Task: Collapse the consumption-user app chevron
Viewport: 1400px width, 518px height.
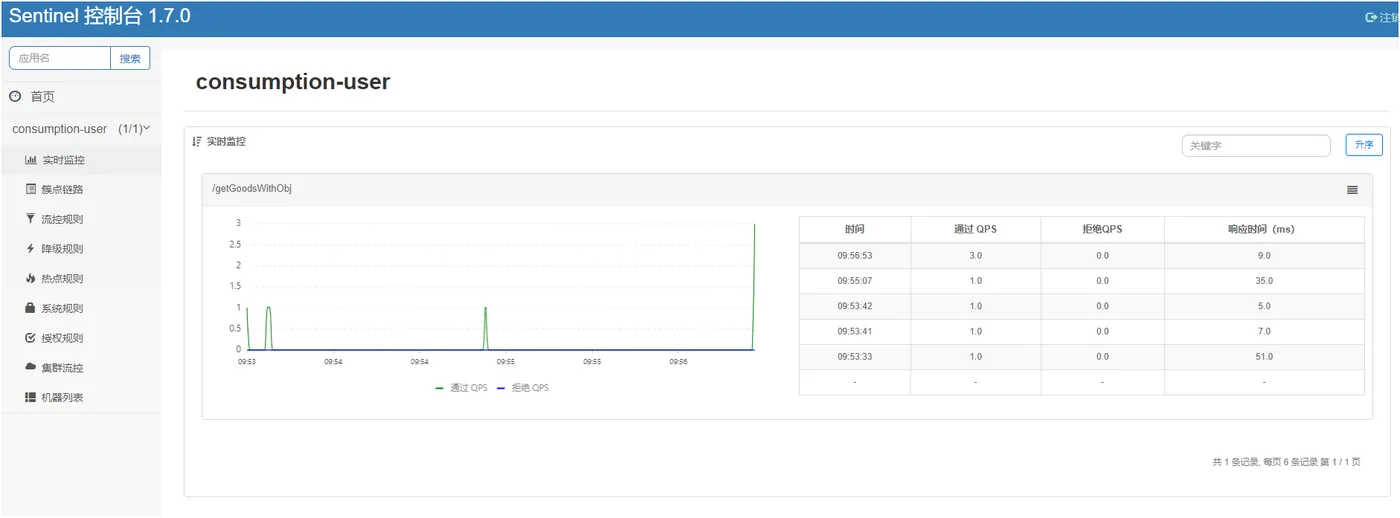Action: 147,128
